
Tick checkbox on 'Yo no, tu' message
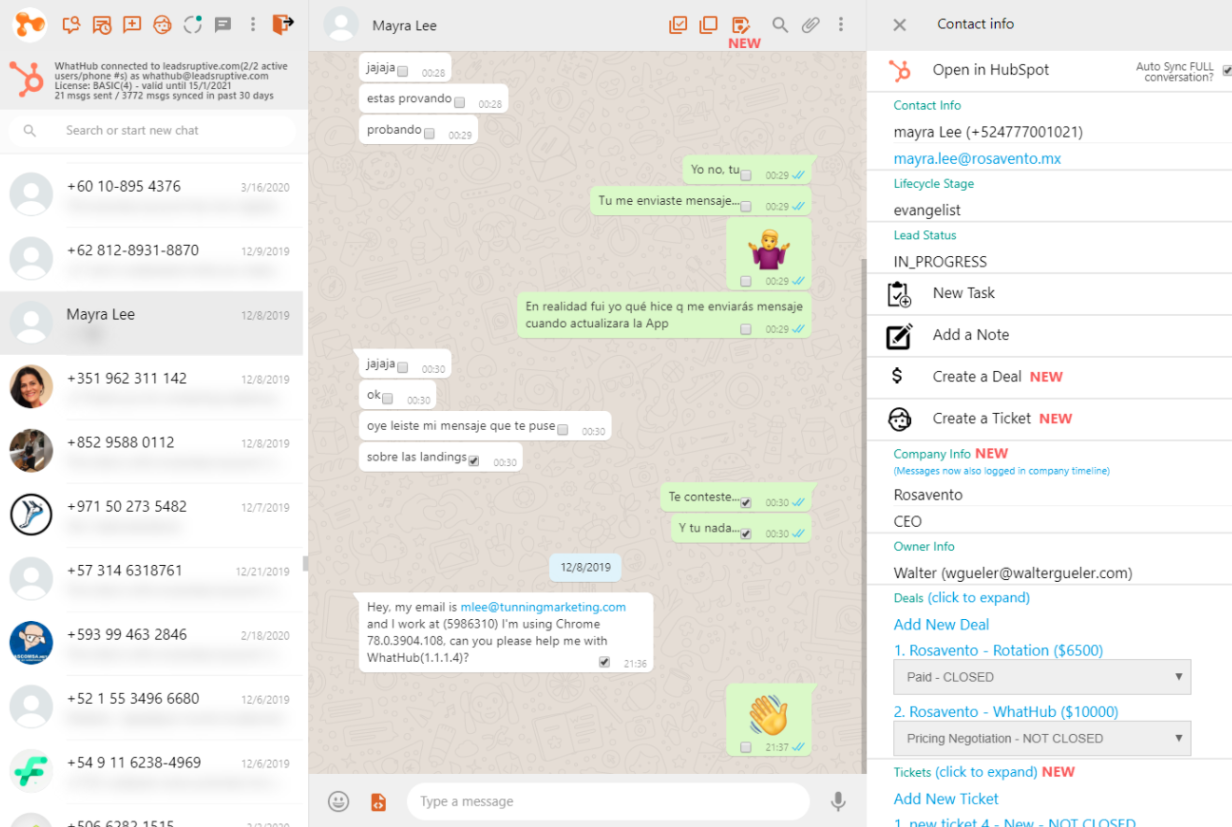[x=746, y=175]
